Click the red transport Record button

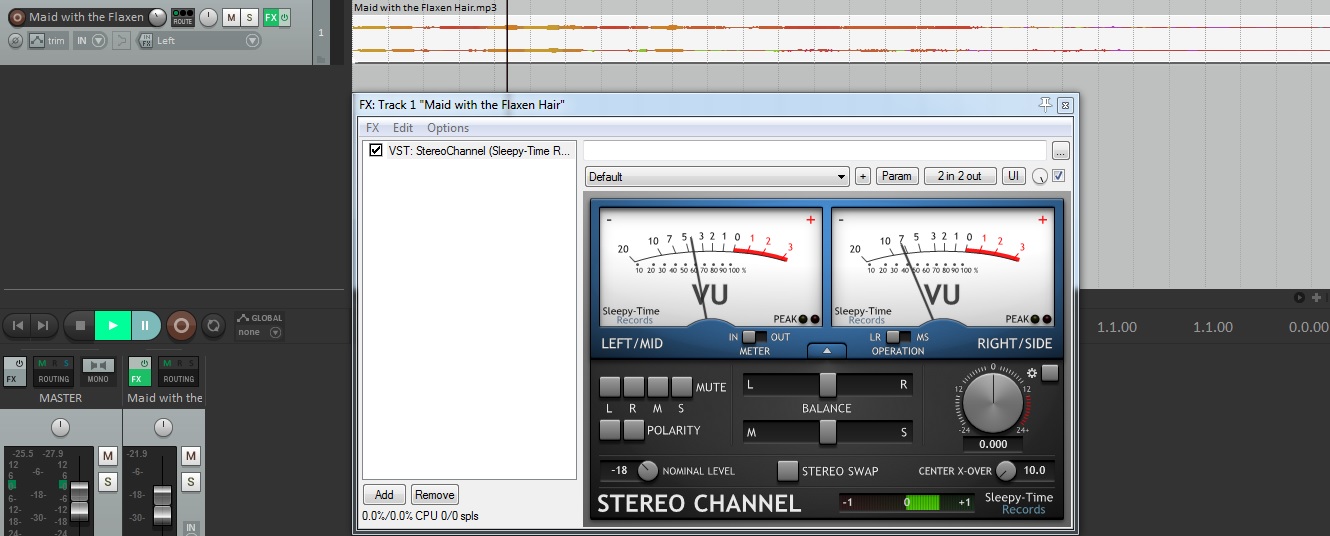181,325
